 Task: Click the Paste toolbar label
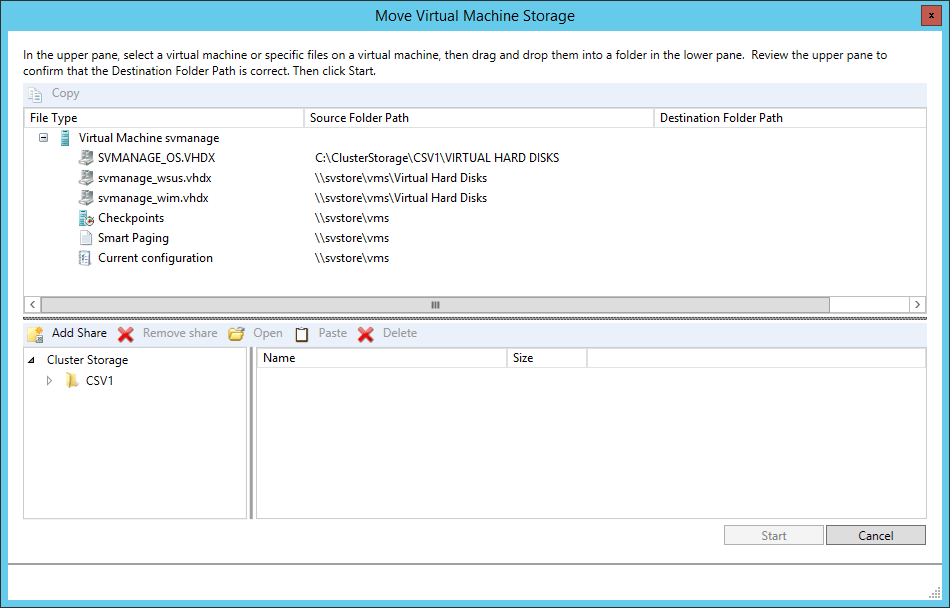tap(333, 333)
